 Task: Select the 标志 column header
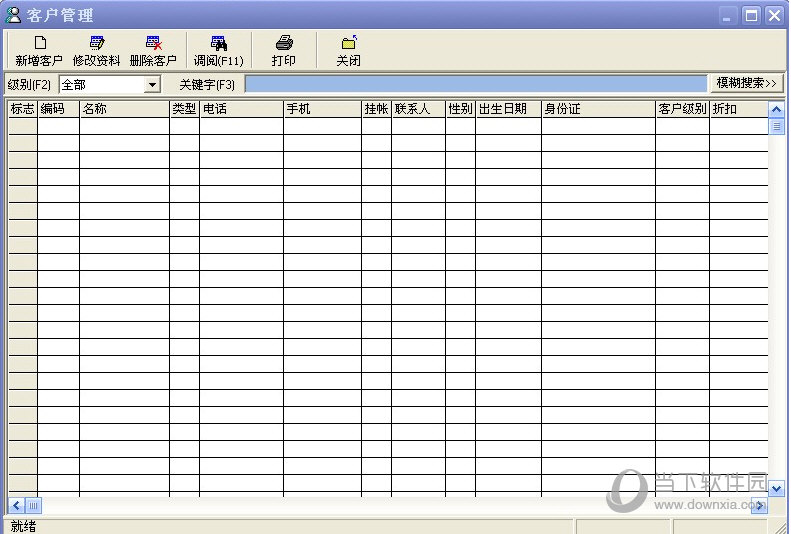[x=23, y=109]
